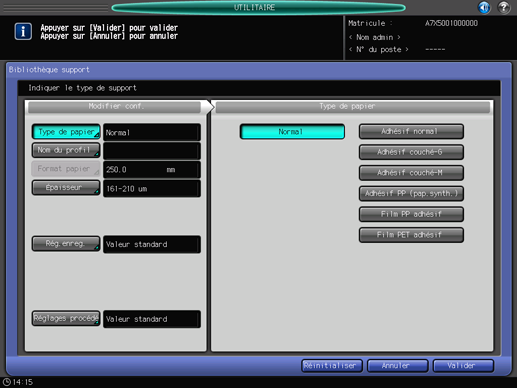The width and height of the screenshot is (517, 388).
Task: Click the Valeur standard field beside Rég. enreg.
Action: click(x=152, y=244)
